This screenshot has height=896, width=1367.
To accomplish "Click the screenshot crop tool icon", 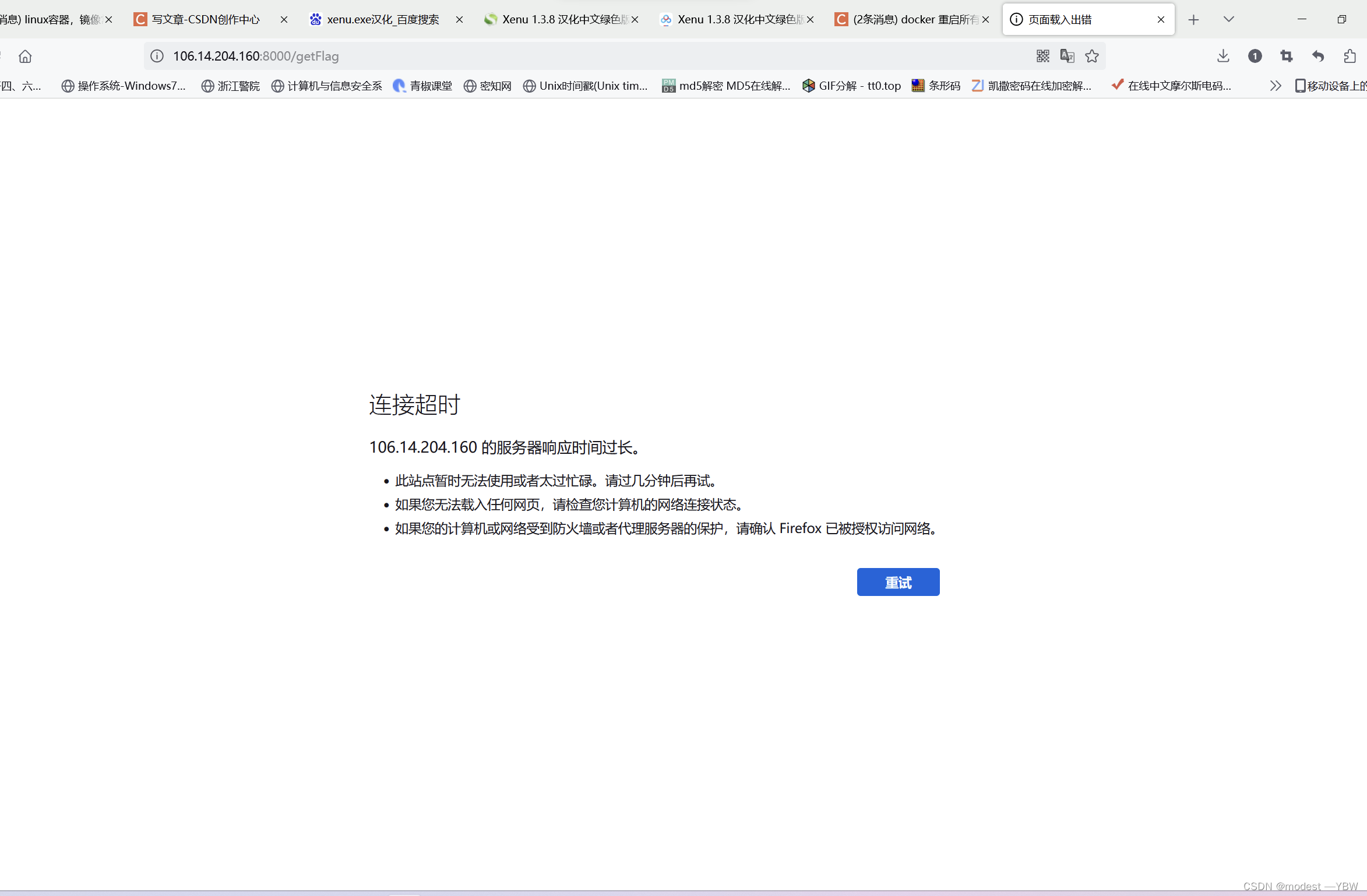I will pos(1287,56).
